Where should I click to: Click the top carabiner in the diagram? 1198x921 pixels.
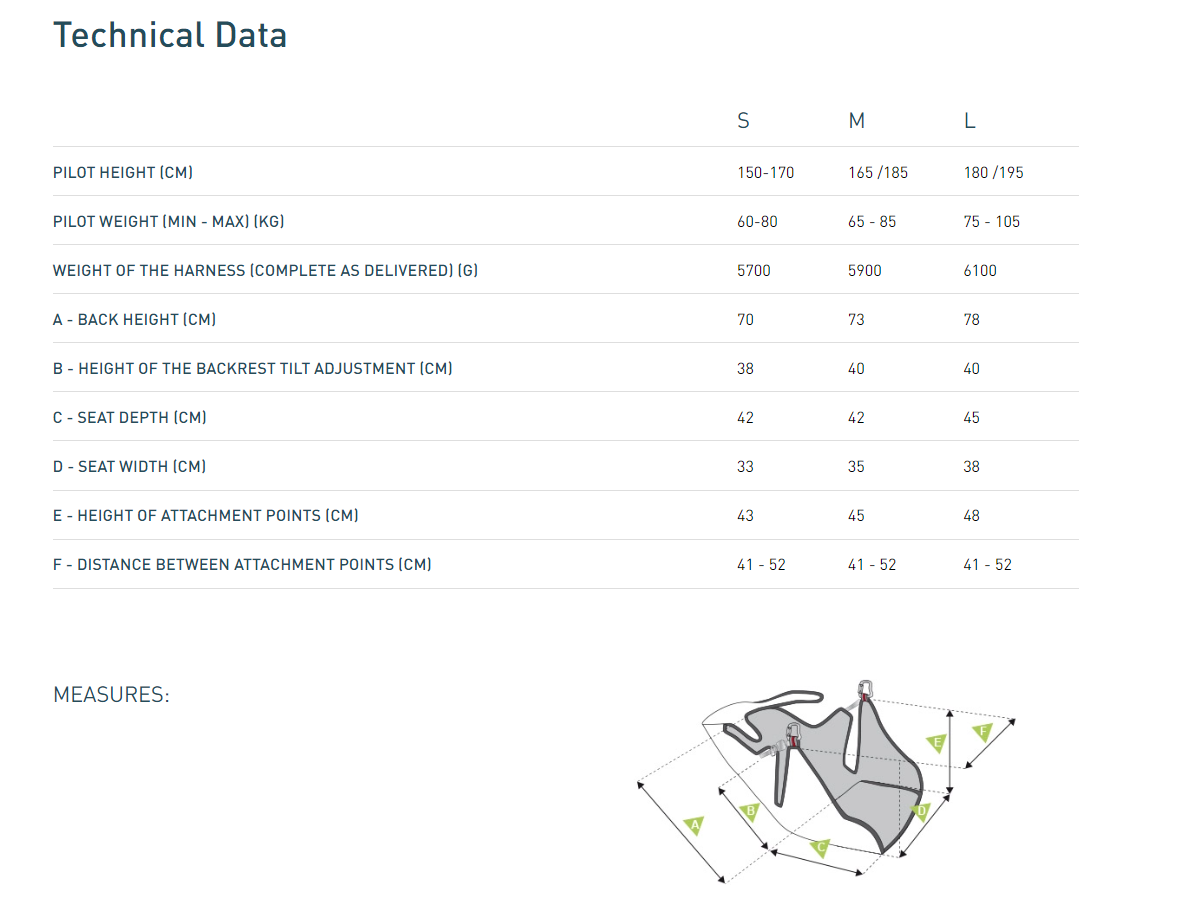865,690
